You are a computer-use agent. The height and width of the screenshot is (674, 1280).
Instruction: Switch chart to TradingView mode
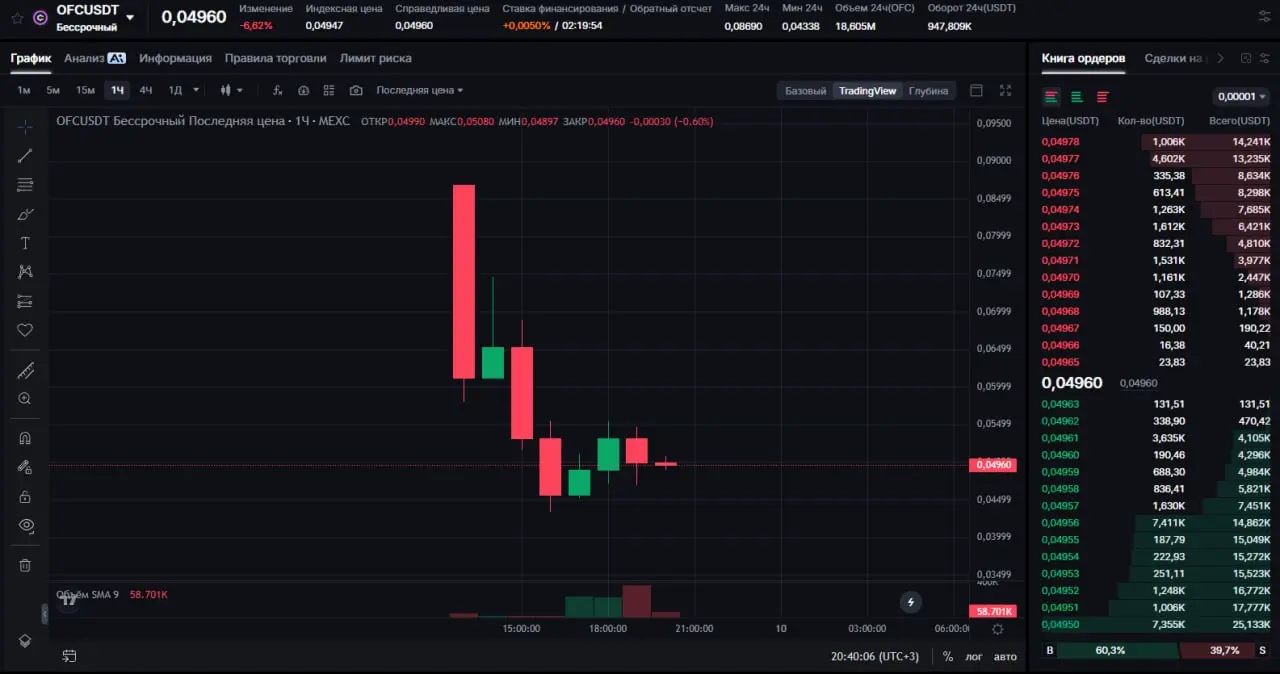pyautogui.click(x=867, y=91)
